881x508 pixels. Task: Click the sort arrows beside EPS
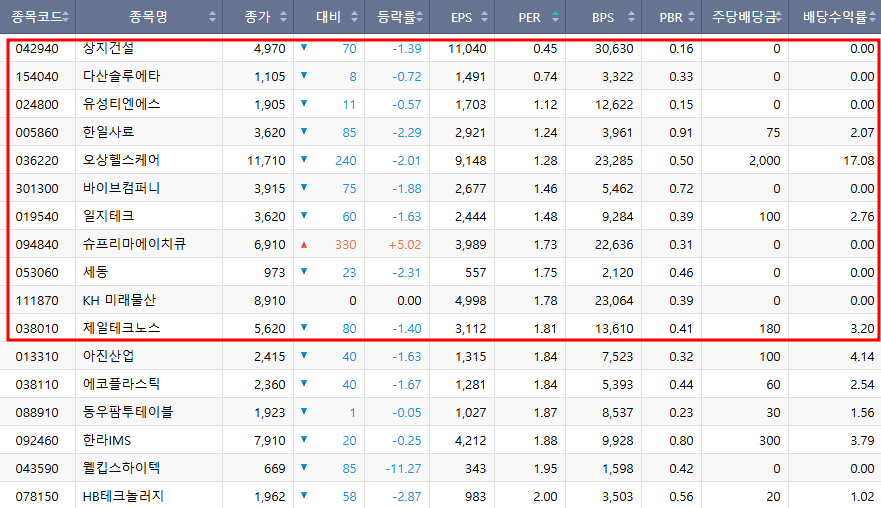pos(484,17)
